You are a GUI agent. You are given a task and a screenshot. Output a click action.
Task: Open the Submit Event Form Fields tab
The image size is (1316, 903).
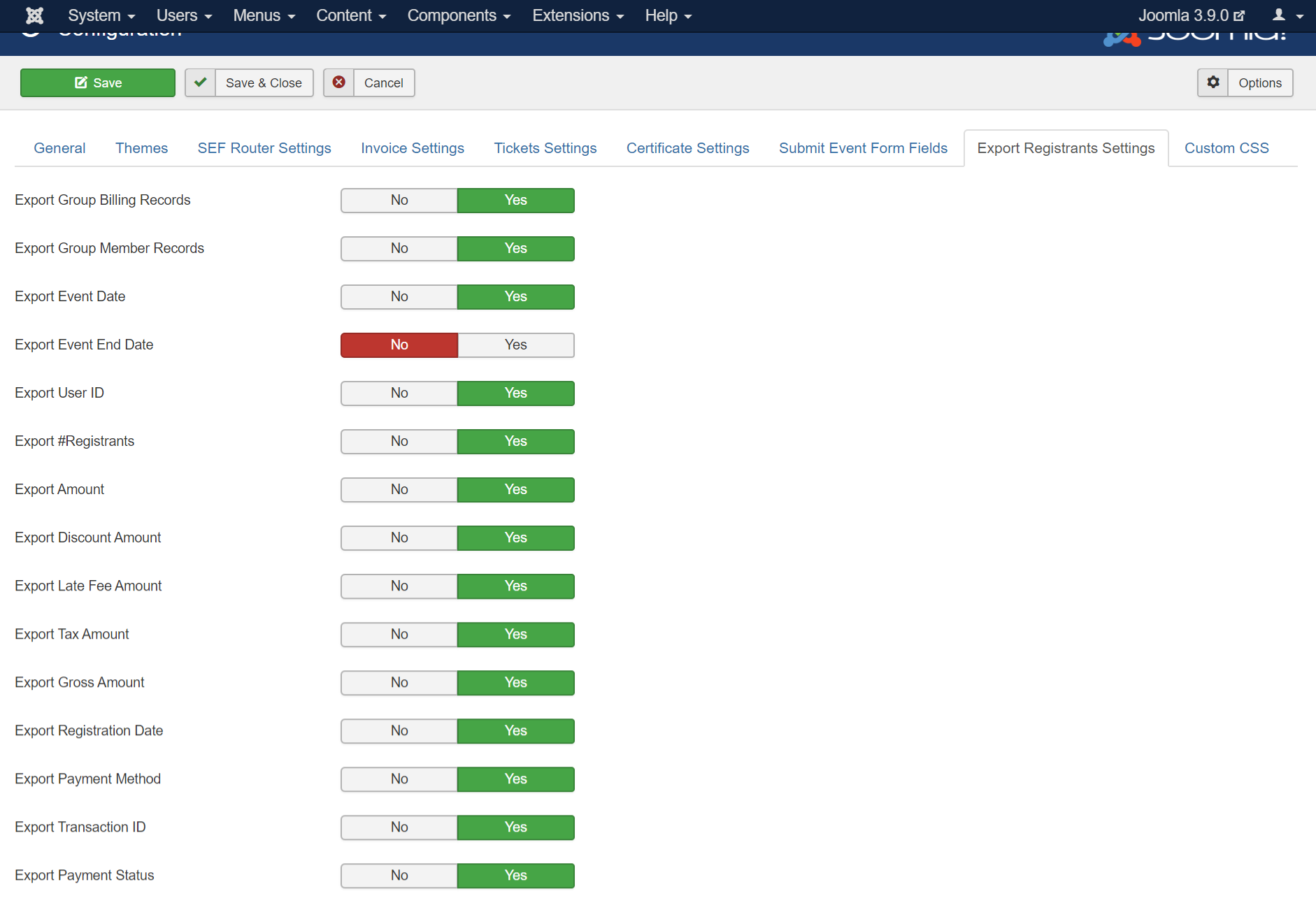864,148
